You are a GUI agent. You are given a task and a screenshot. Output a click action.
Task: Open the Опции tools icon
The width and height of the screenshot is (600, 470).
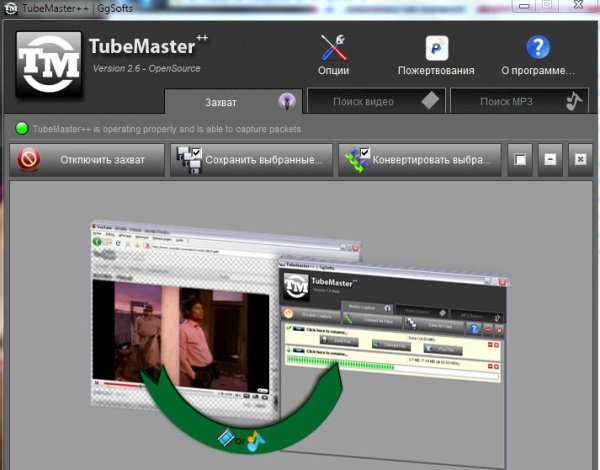[333, 48]
